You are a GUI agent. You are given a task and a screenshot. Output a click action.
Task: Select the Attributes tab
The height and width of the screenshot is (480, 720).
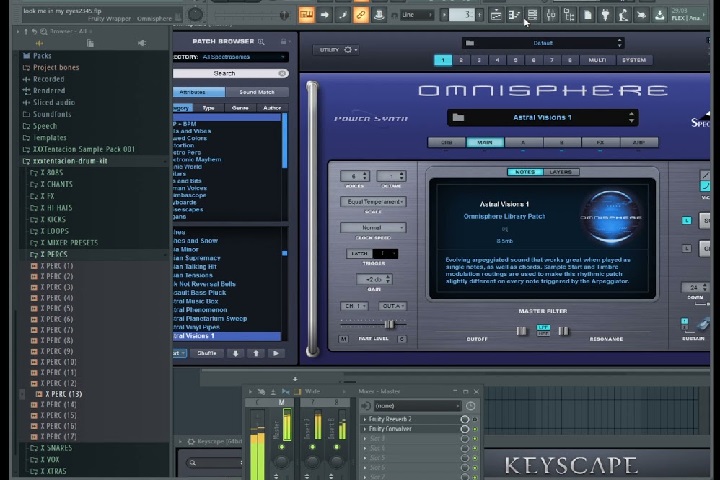tap(199, 92)
